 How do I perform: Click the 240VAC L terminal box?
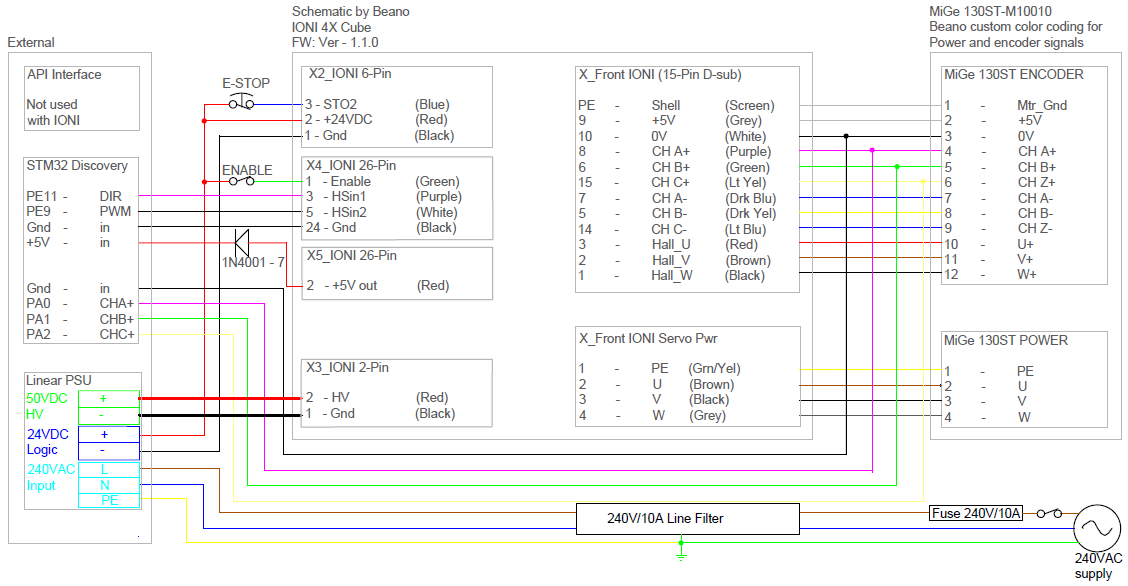(x=109, y=470)
